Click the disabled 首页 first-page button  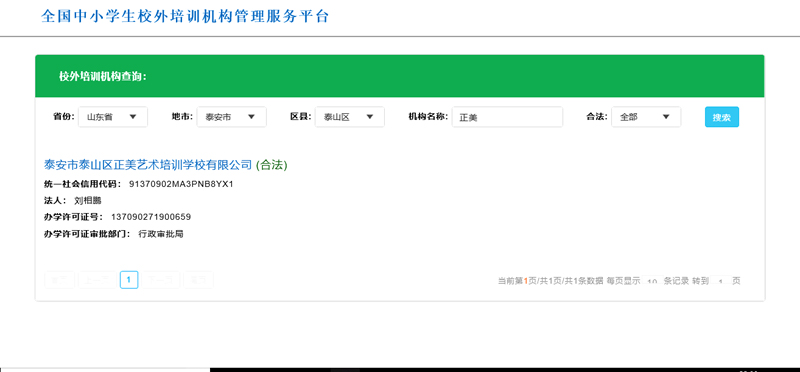(60, 280)
